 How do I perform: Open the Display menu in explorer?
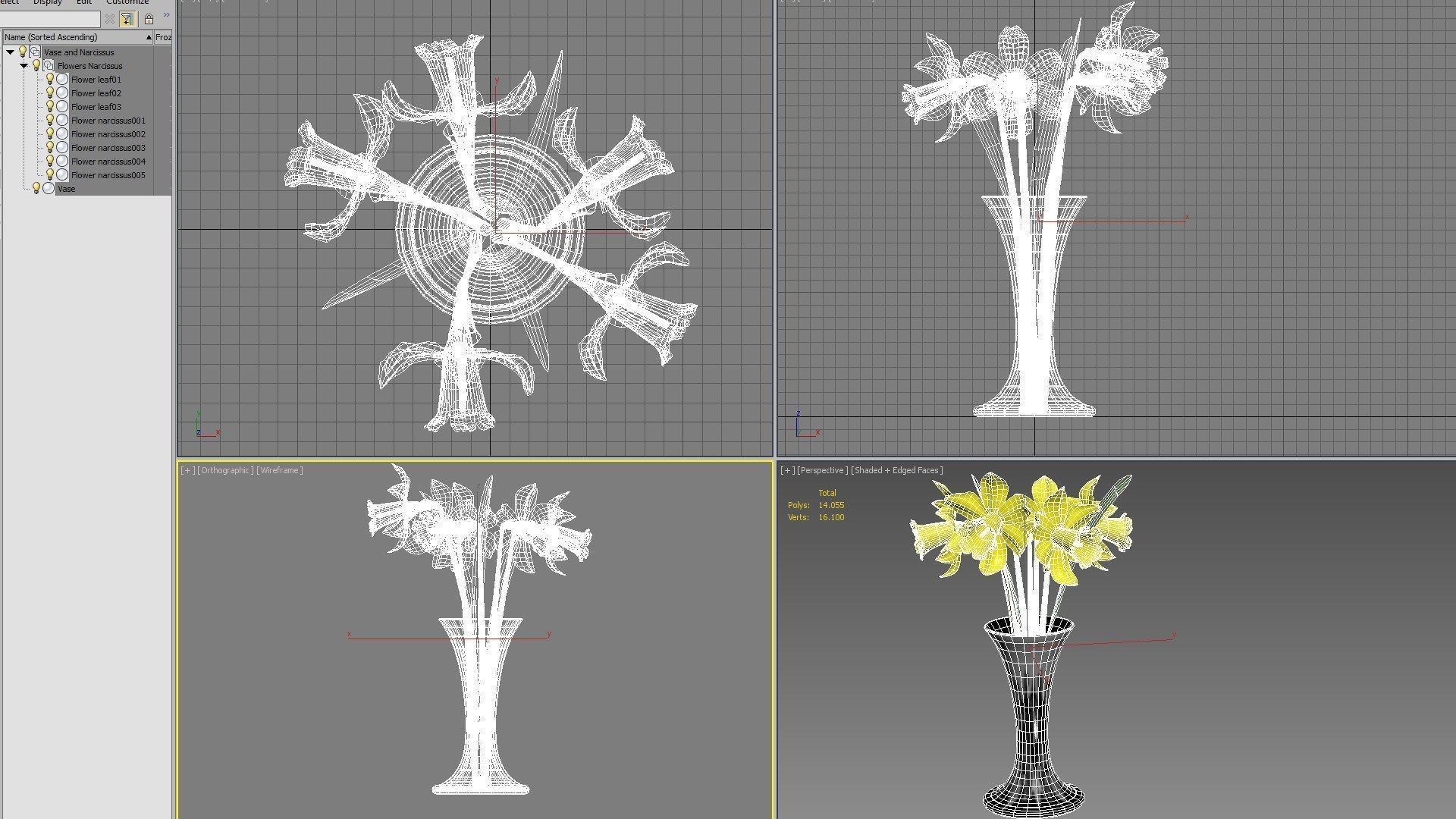[47, 2]
